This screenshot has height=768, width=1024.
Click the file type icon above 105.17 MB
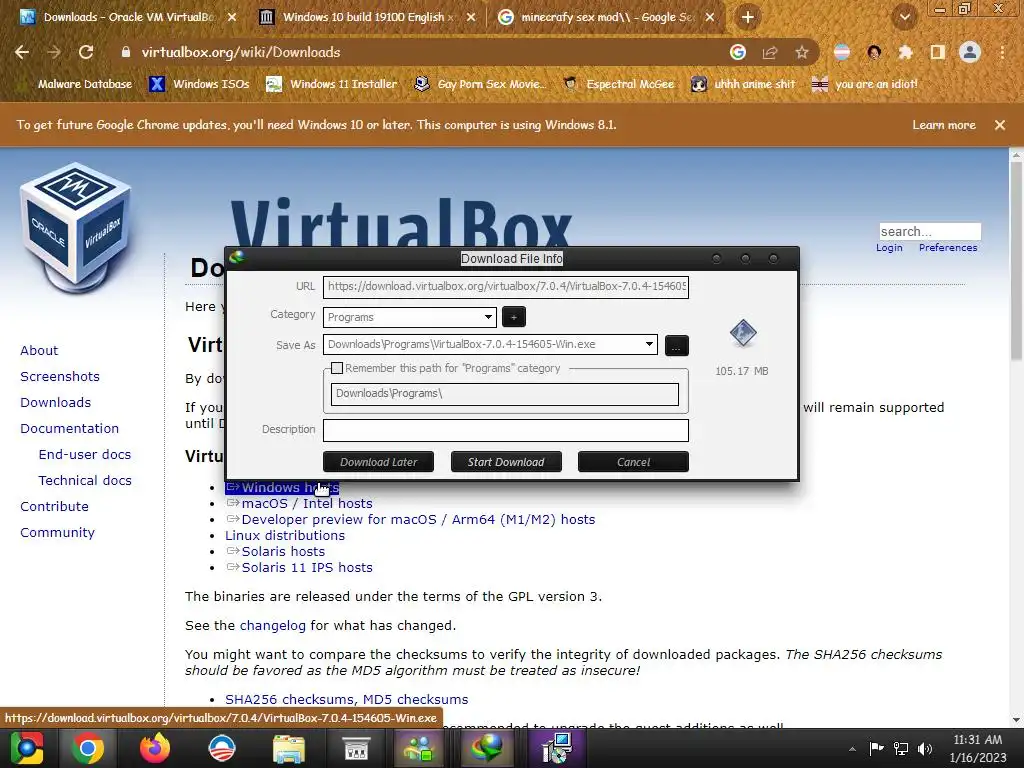tap(743, 334)
